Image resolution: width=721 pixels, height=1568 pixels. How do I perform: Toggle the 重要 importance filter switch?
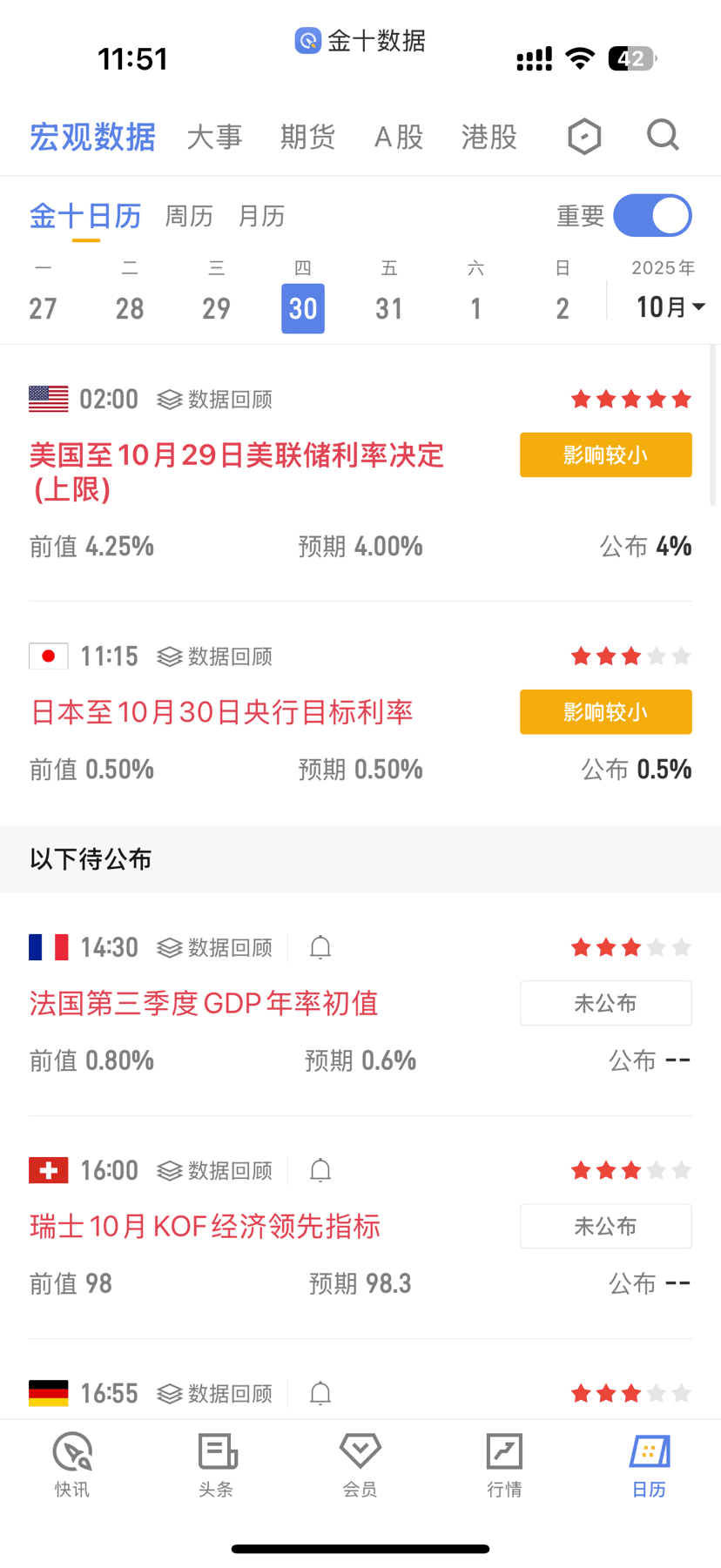[652, 216]
